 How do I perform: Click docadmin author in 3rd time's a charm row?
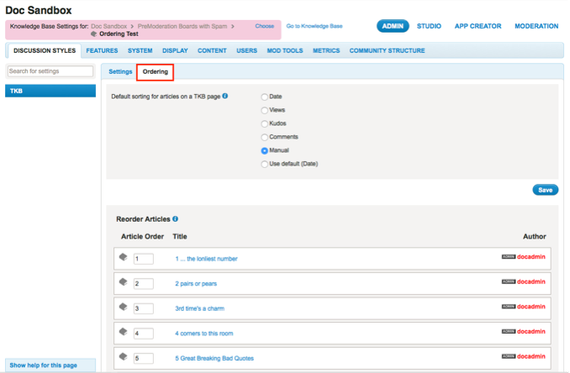[x=531, y=306]
